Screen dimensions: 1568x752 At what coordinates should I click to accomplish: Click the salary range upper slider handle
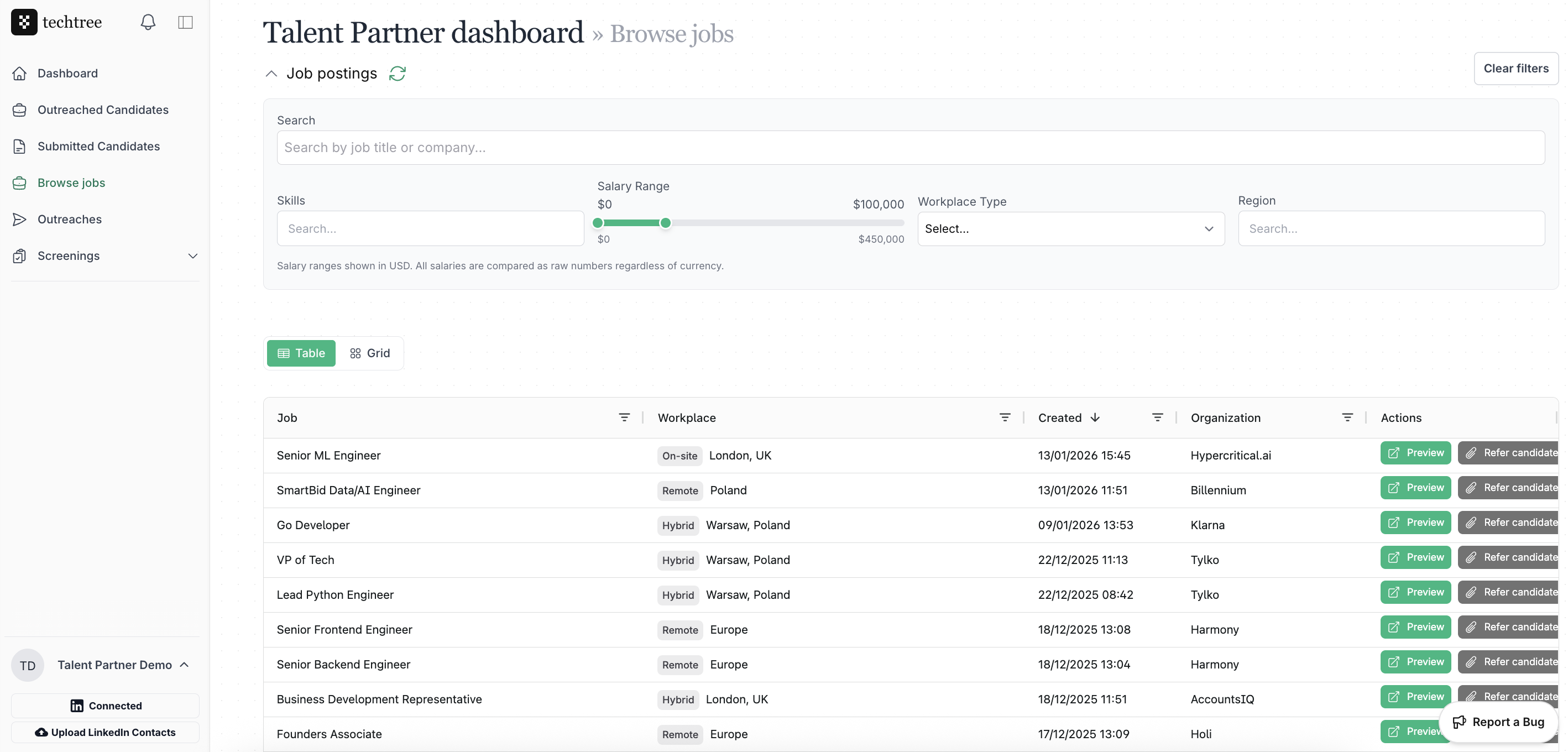[665, 223]
